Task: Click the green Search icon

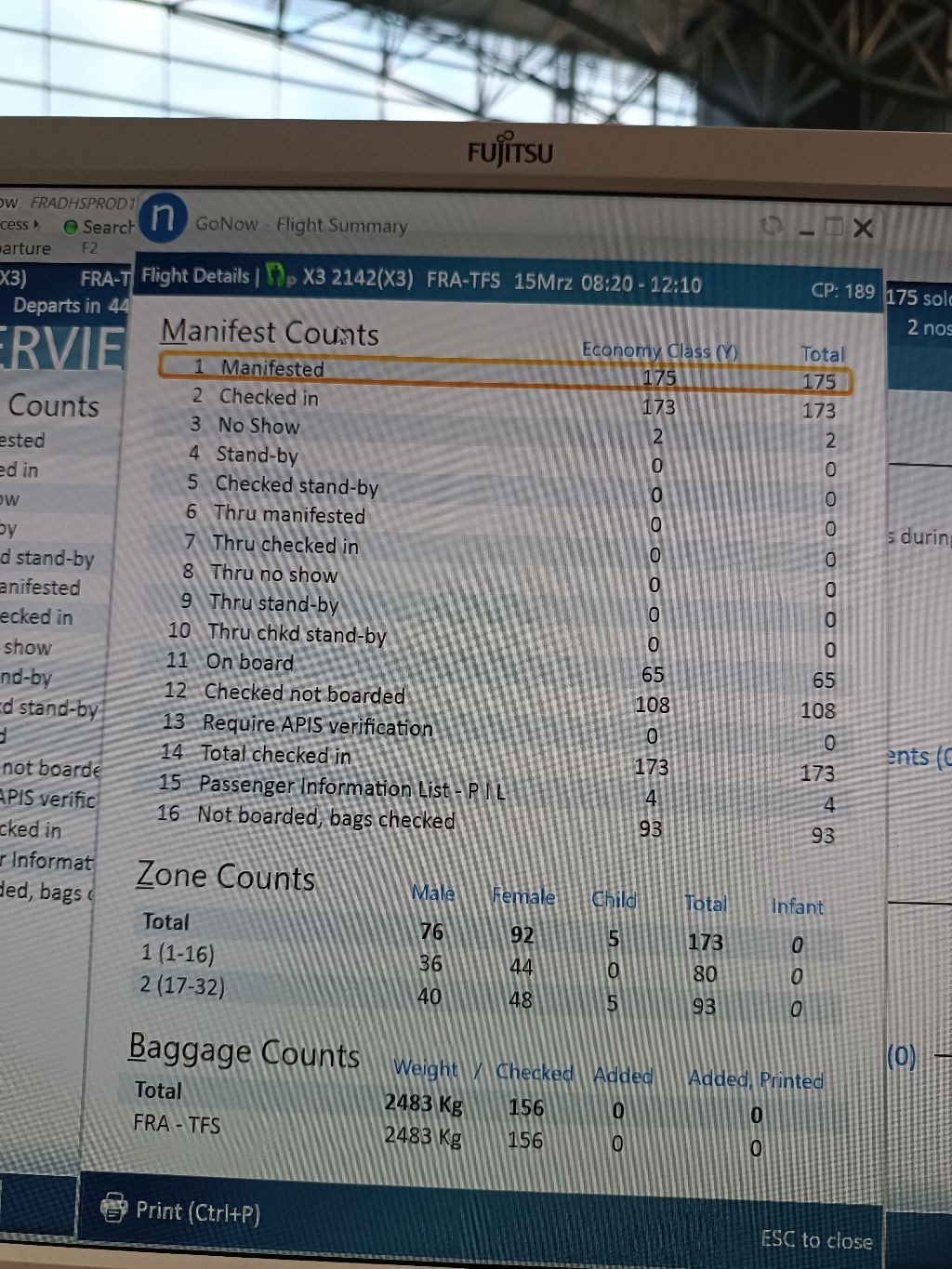Action: [71, 227]
